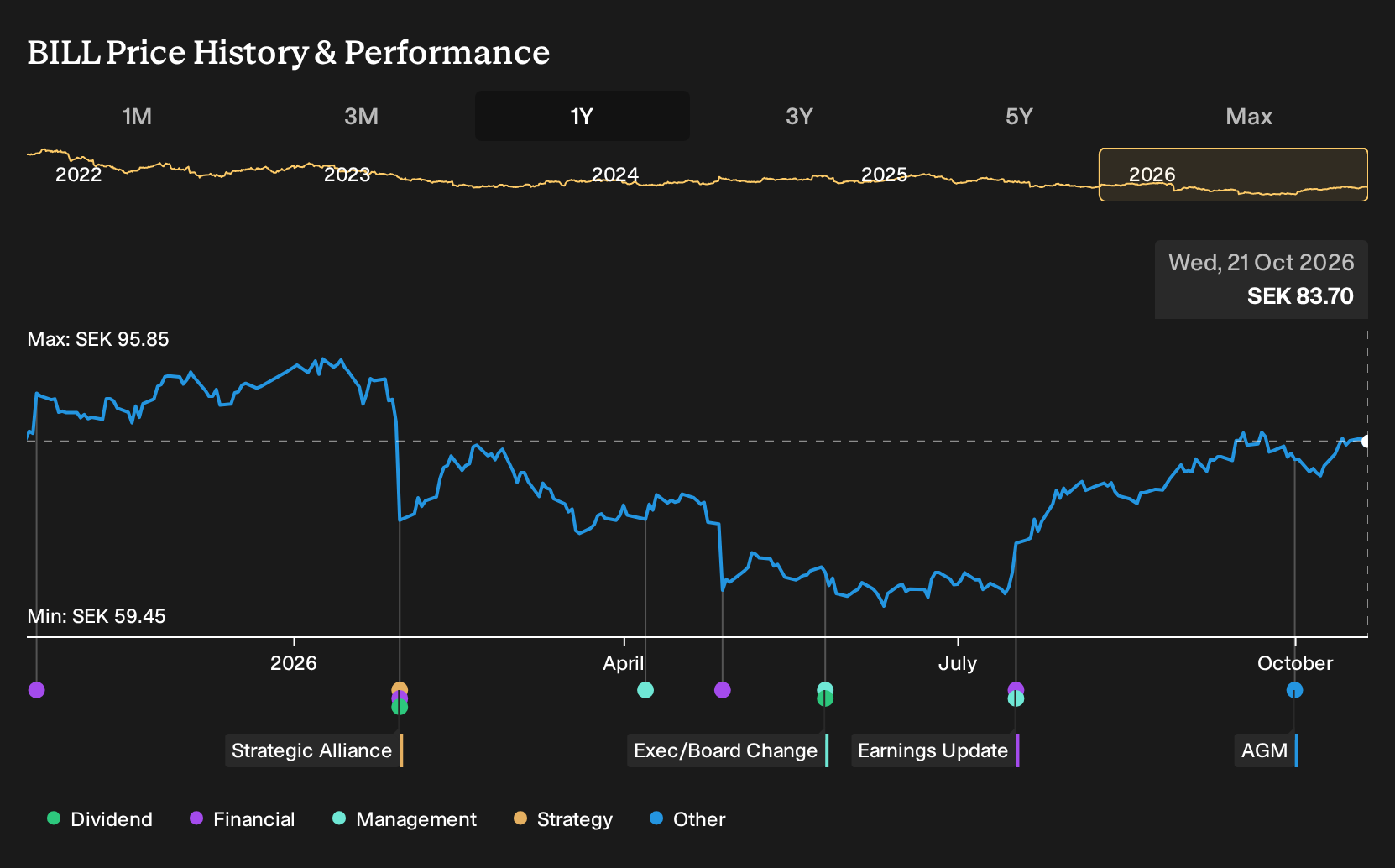Screen dimensions: 1395x868
Task: Click the teal Management marker near April
Action: [x=645, y=690]
